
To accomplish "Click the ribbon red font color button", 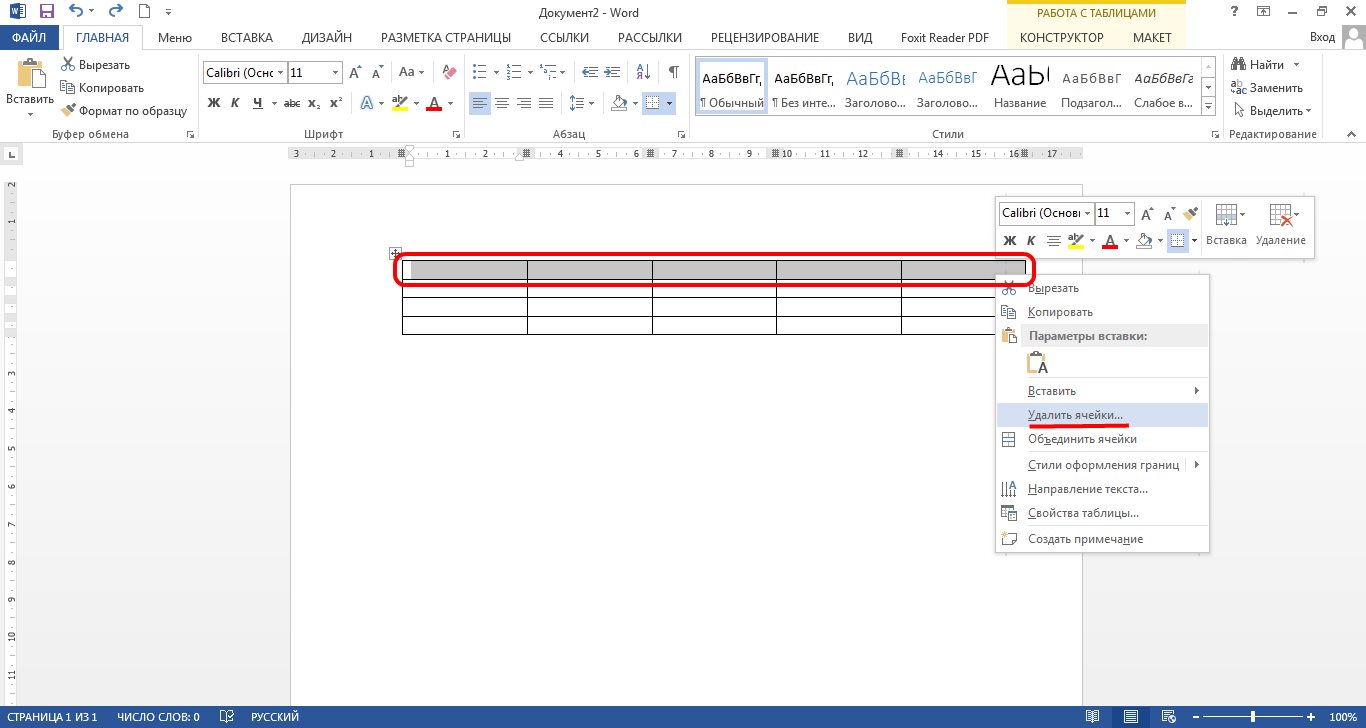I will [x=434, y=103].
